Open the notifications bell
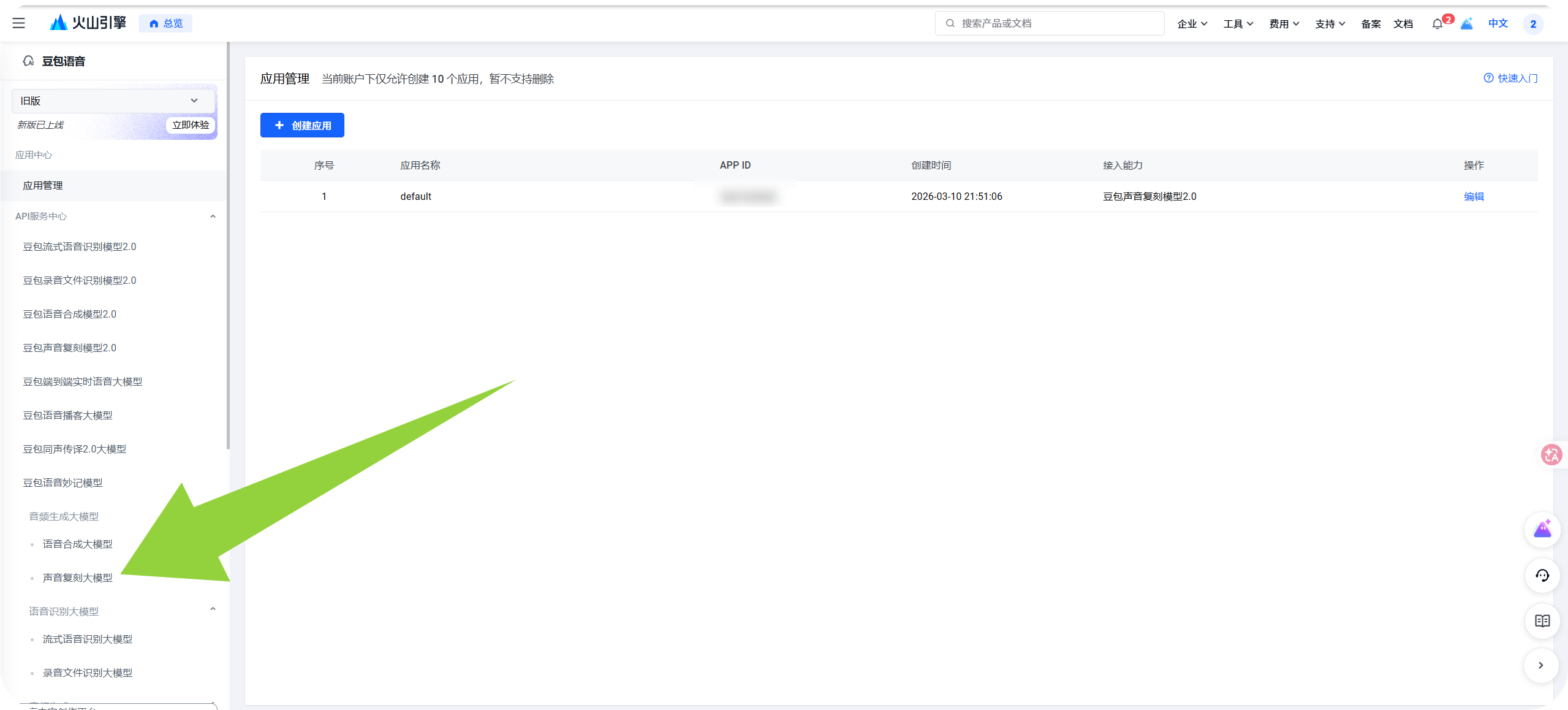The width and height of the screenshot is (1568, 710). point(1437,24)
